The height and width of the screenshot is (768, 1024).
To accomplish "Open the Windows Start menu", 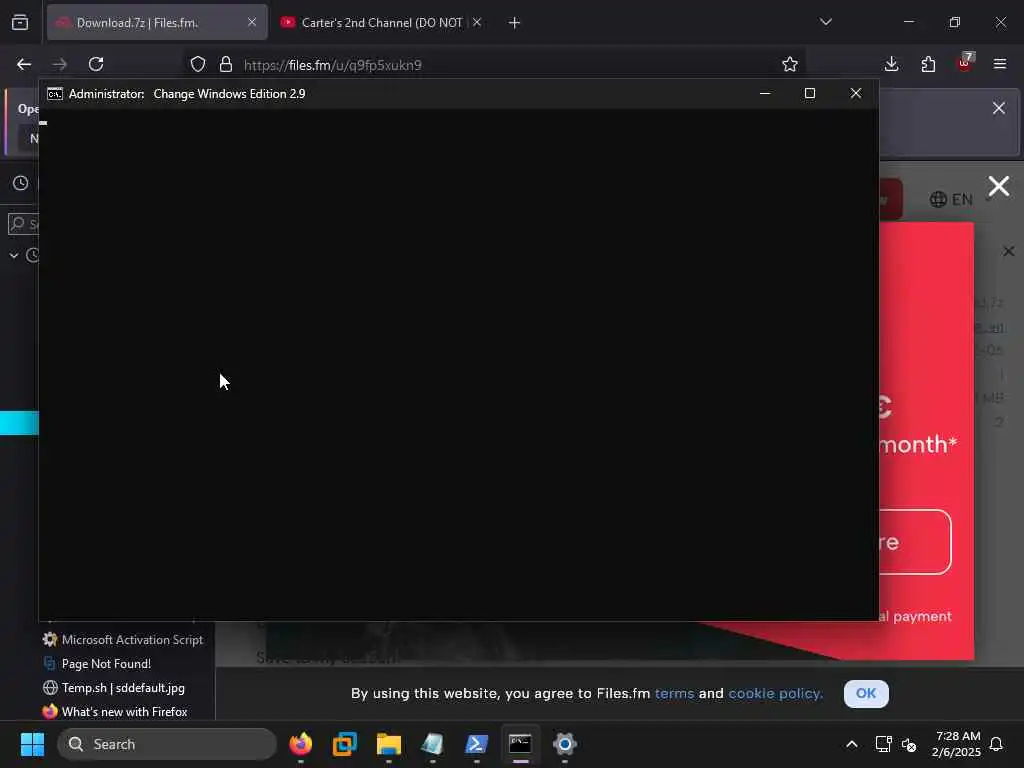I will (x=33, y=744).
